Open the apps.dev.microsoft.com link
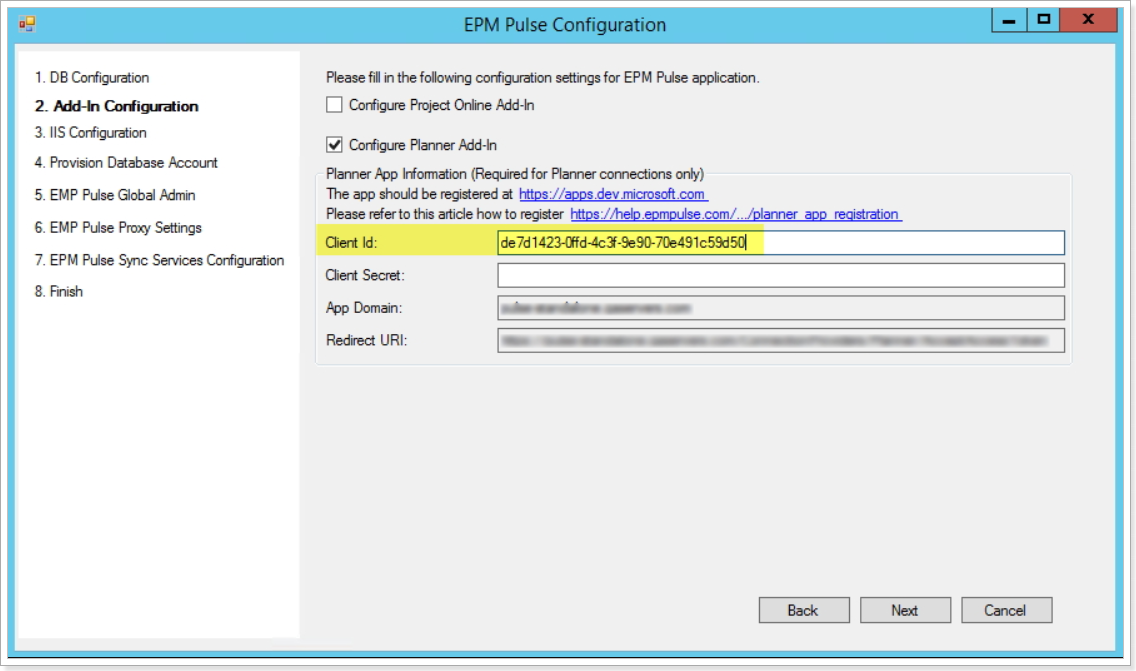Viewport: 1136px width, 671px height. coord(613,194)
